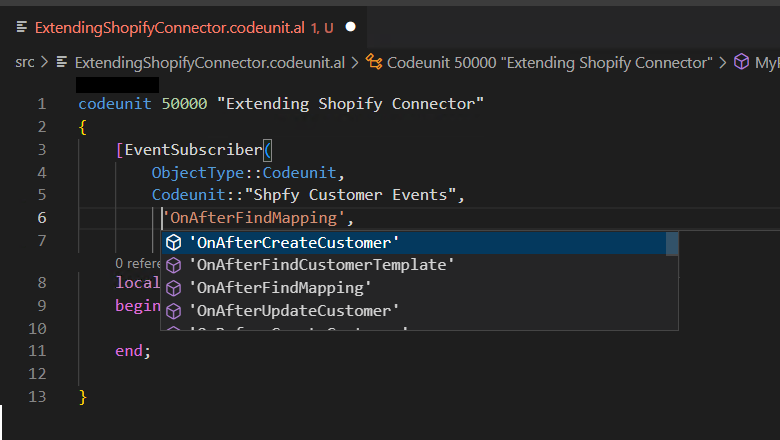The height and width of the screenshot is (440, 780).
Task: Click the cube icon at the breadcrumb's right end
Action: (741, 62)
